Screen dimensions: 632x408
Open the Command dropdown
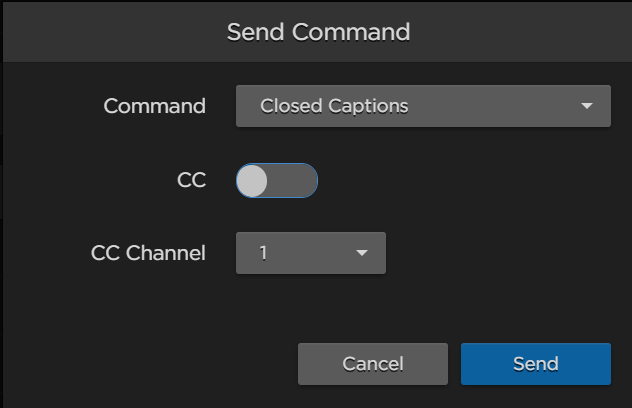[422, 106]
